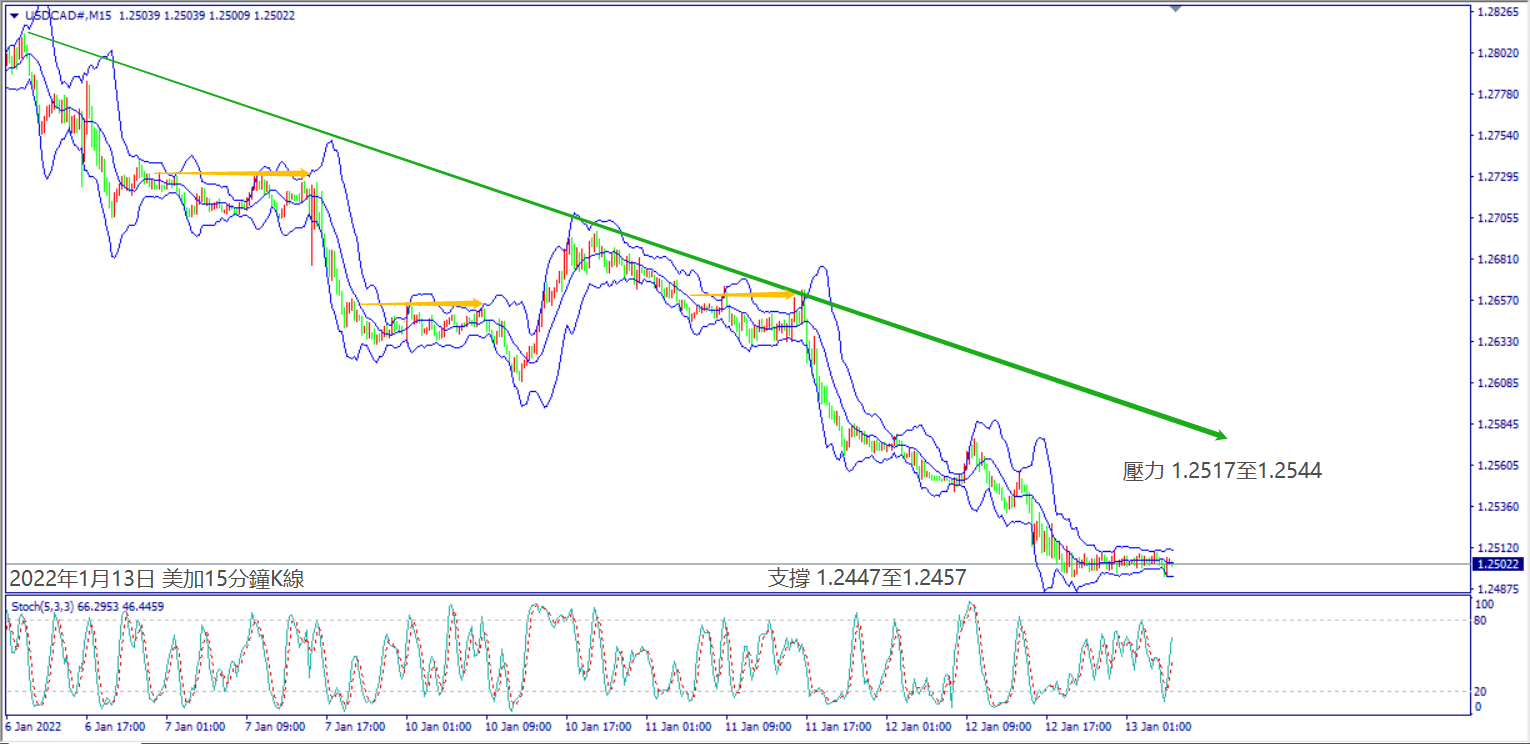Click the 1.26330 price axis label
Screen dimensions: 1530x744
pyautogui.click(x=1497, y=342)
